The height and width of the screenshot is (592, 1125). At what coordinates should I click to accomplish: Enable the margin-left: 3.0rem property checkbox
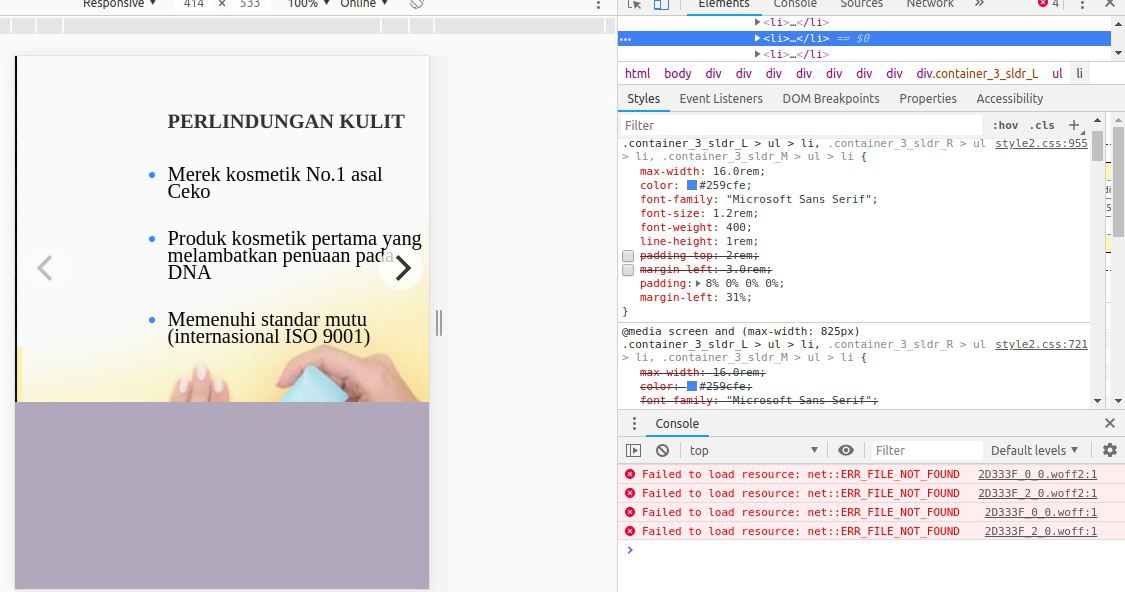coord(628,271)
